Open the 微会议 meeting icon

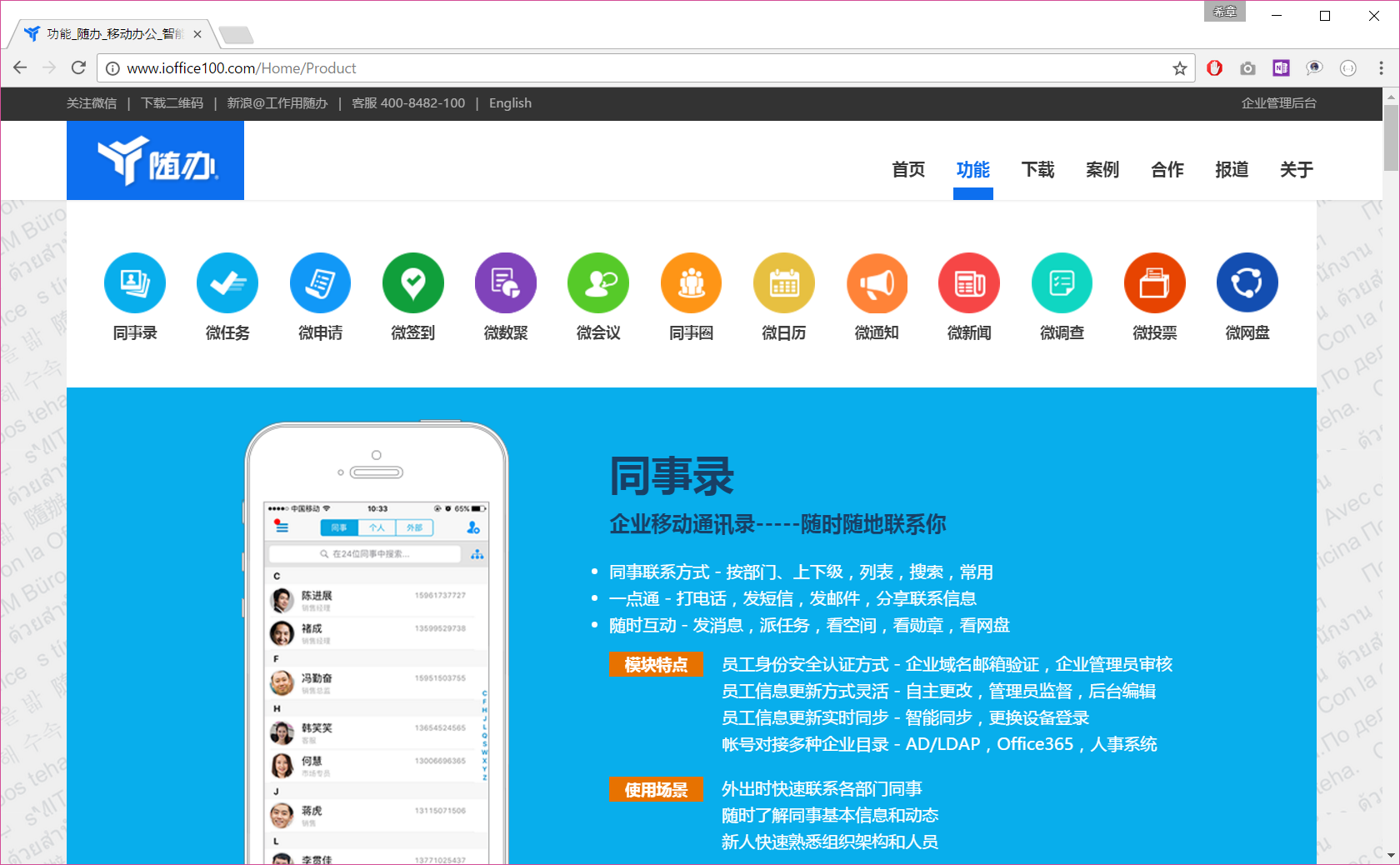pos(598,283)
